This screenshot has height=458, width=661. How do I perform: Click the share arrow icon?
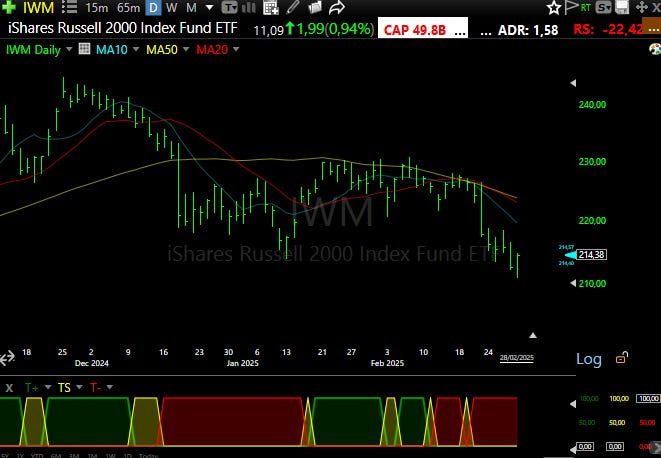coord(336,7)
